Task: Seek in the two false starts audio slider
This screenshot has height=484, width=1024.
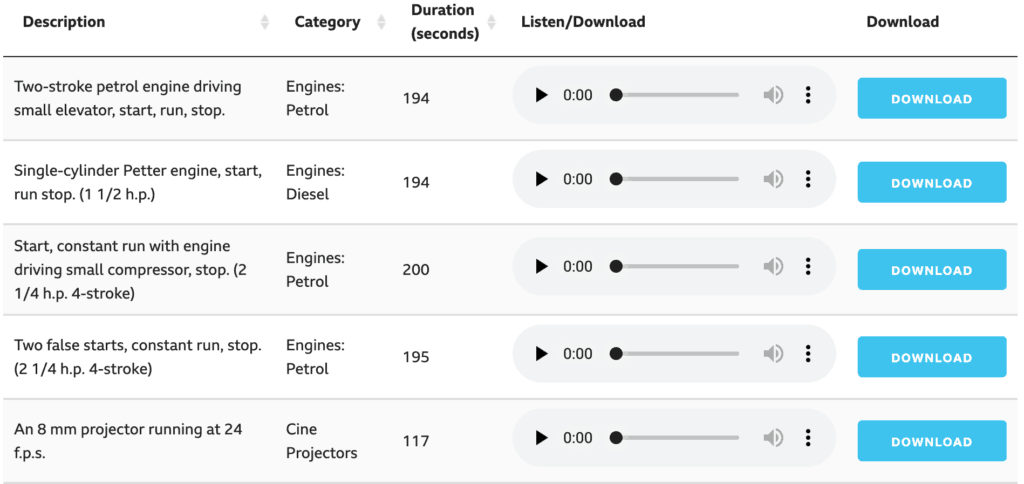Action: [x=675, y=353]
